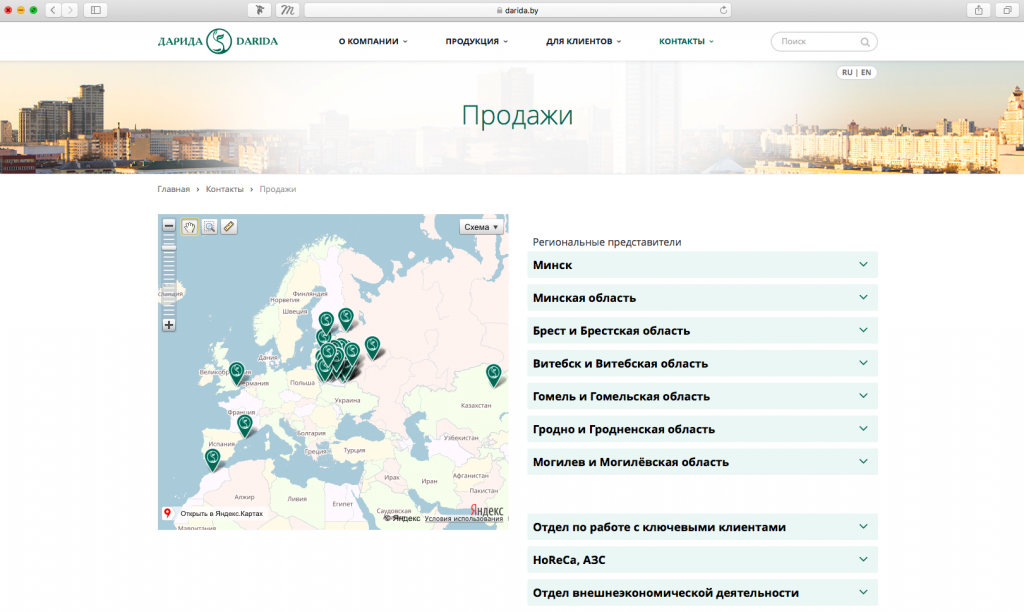Click the Продажи page title
The width and height of the screenshot is (1024, 612).
517,116
